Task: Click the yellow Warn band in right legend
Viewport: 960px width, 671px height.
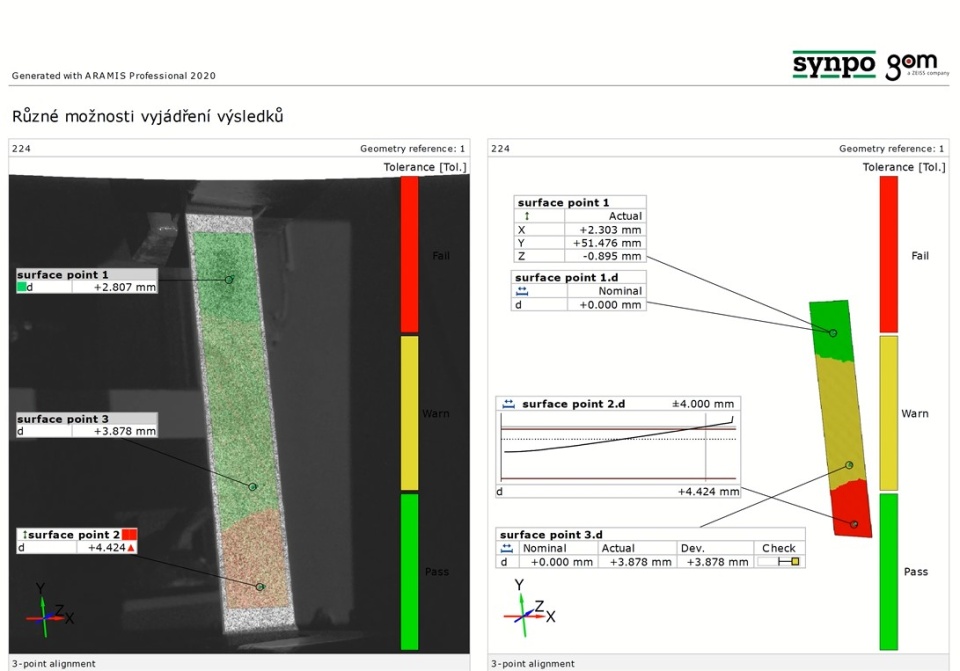Action: click(x=888, y=412)
